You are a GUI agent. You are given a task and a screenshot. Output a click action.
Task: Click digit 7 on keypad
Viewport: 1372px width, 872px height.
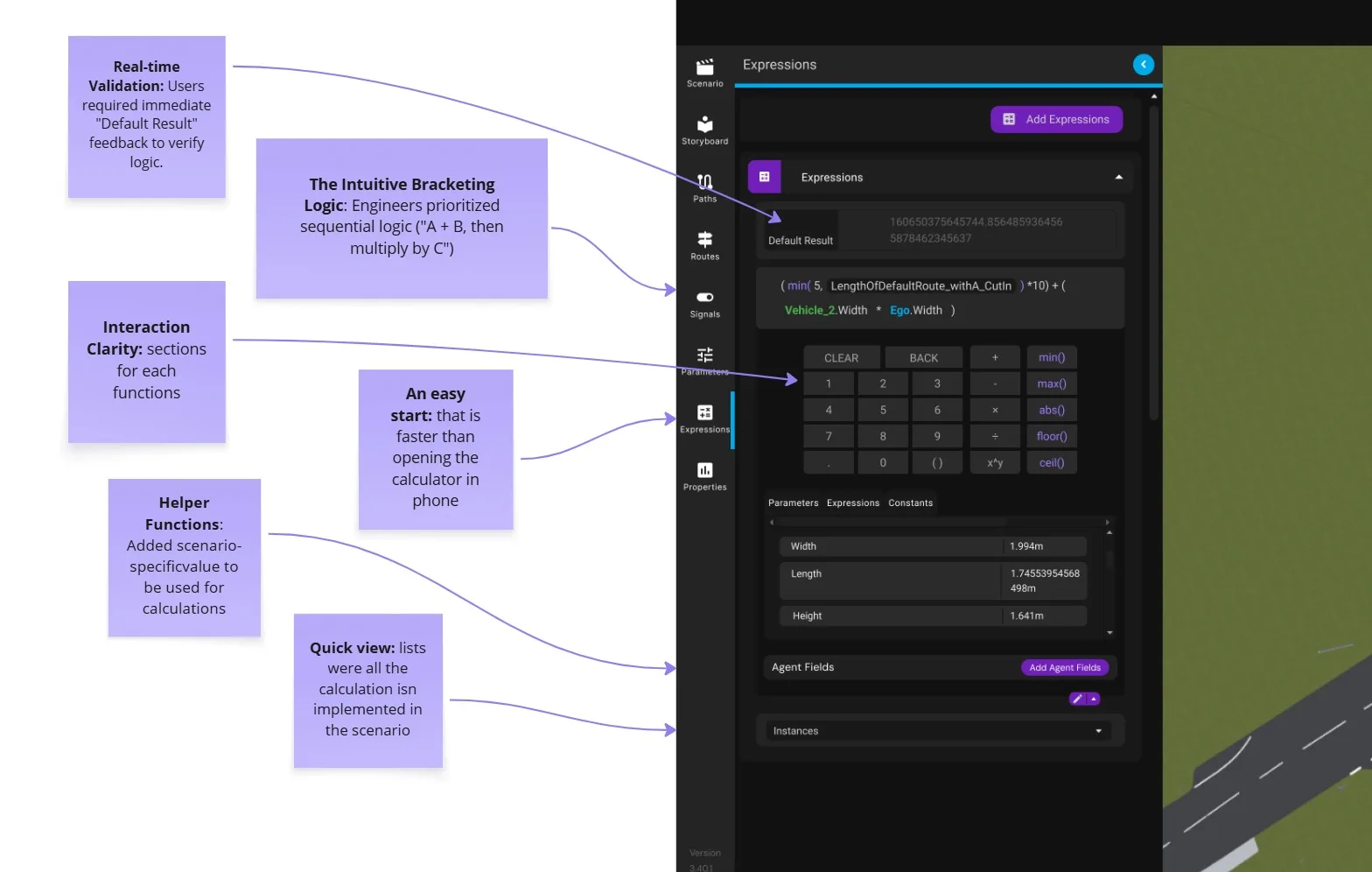coord(829,436)
